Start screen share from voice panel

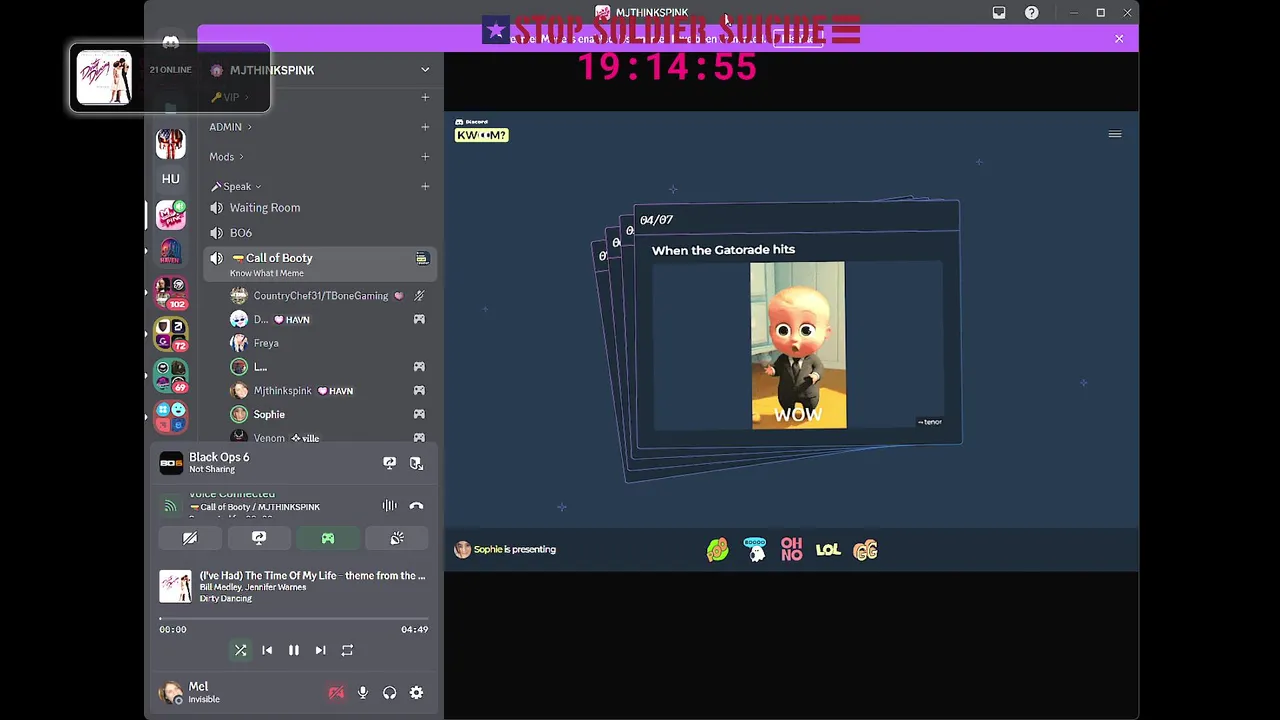tap(259, 538)
